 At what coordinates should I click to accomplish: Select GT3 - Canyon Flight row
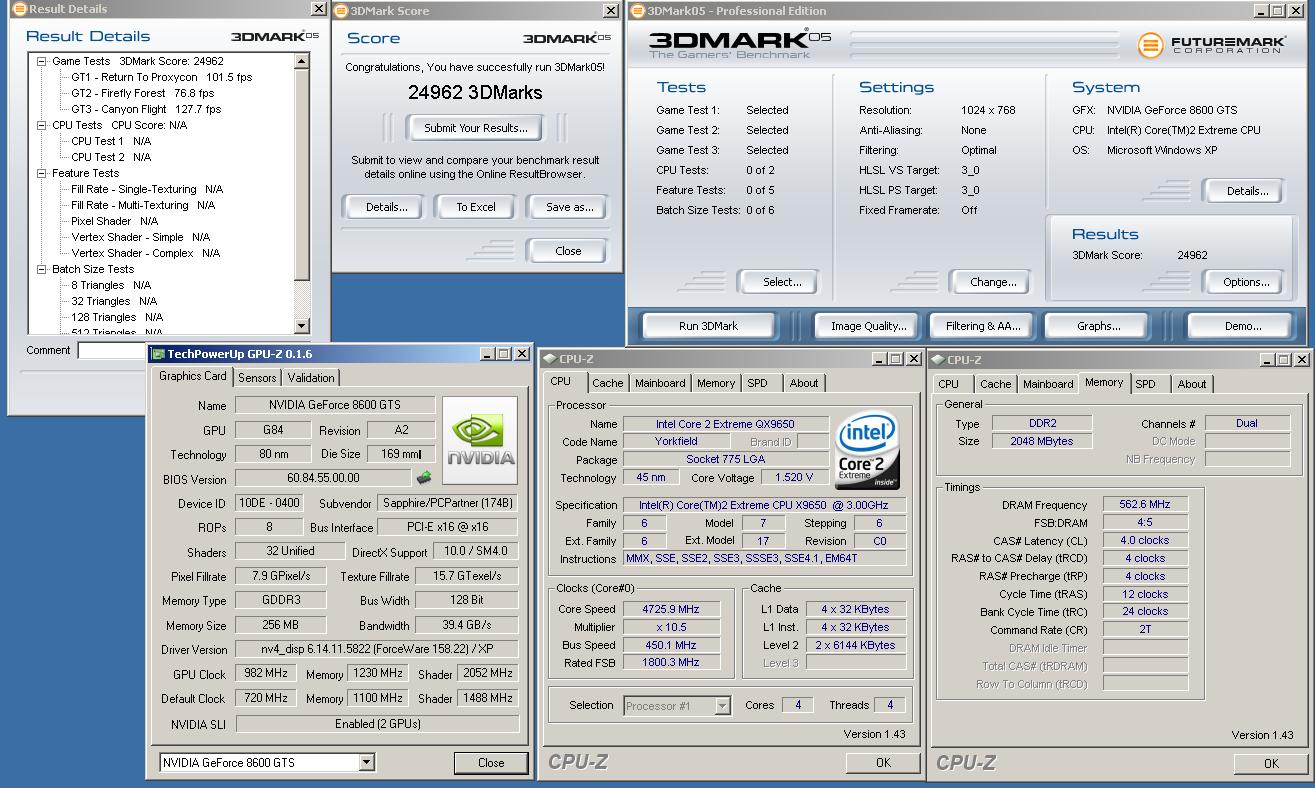[146, 109]
